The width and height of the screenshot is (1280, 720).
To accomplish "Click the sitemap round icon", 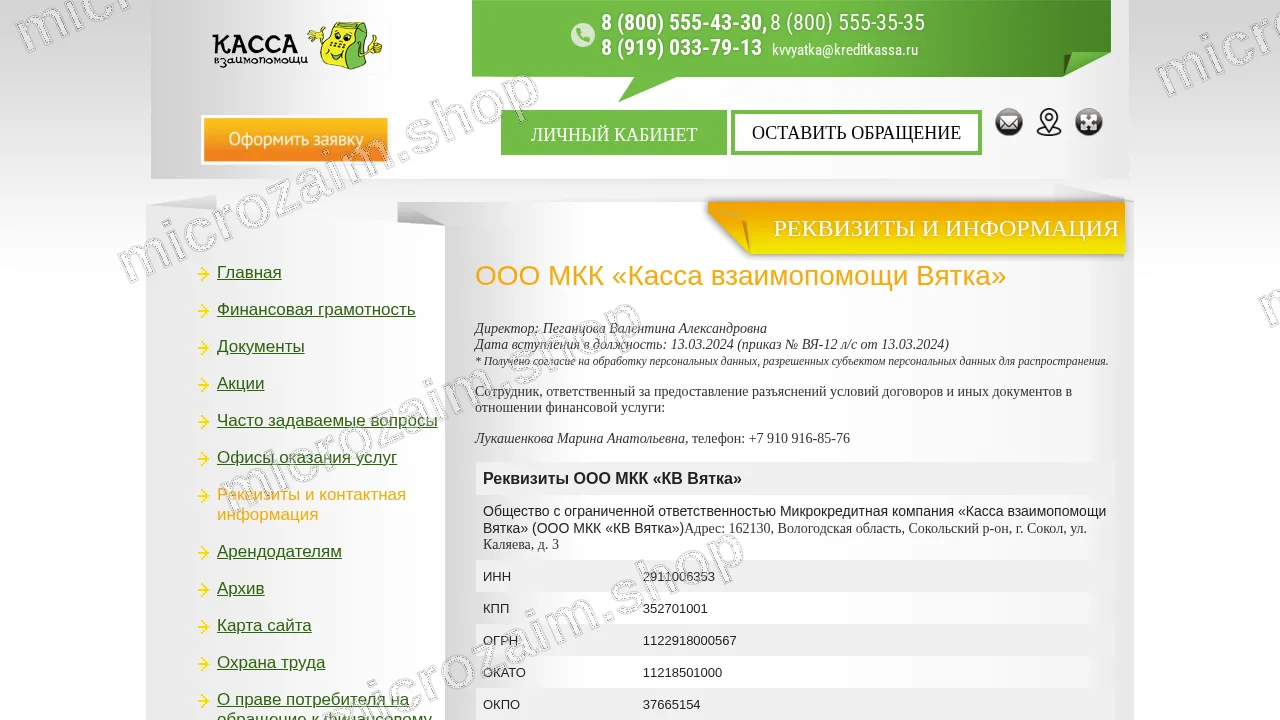I will (x=1089, y=123).
